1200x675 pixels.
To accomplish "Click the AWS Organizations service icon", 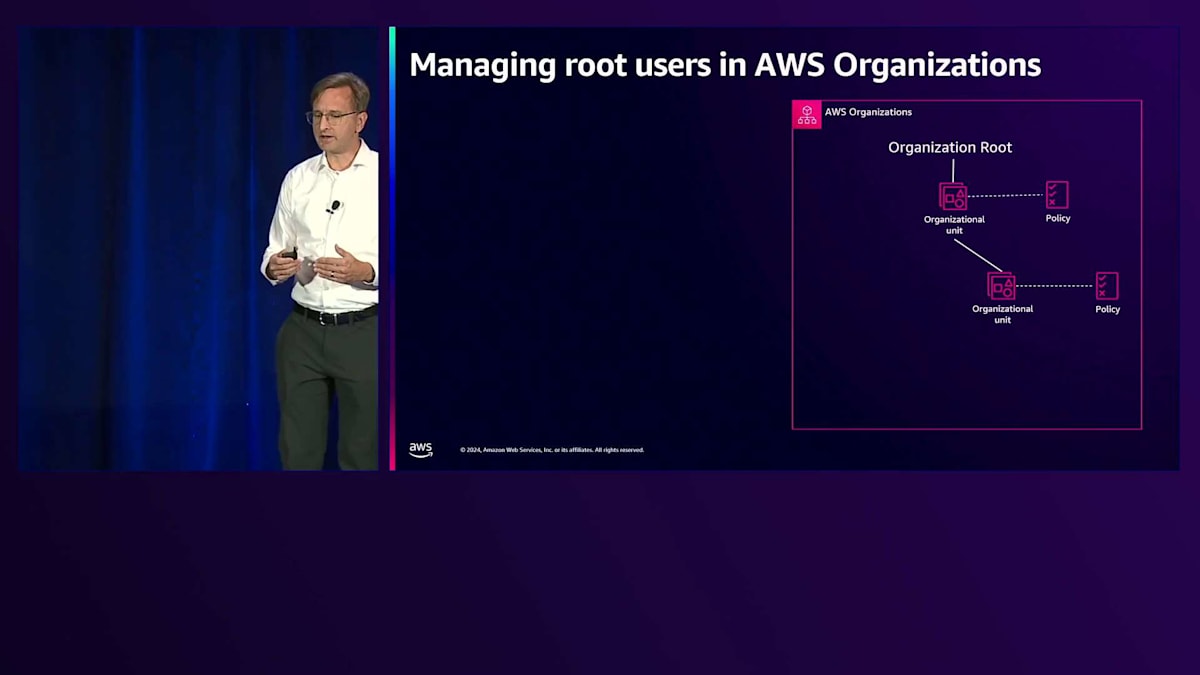I will 807,114.
